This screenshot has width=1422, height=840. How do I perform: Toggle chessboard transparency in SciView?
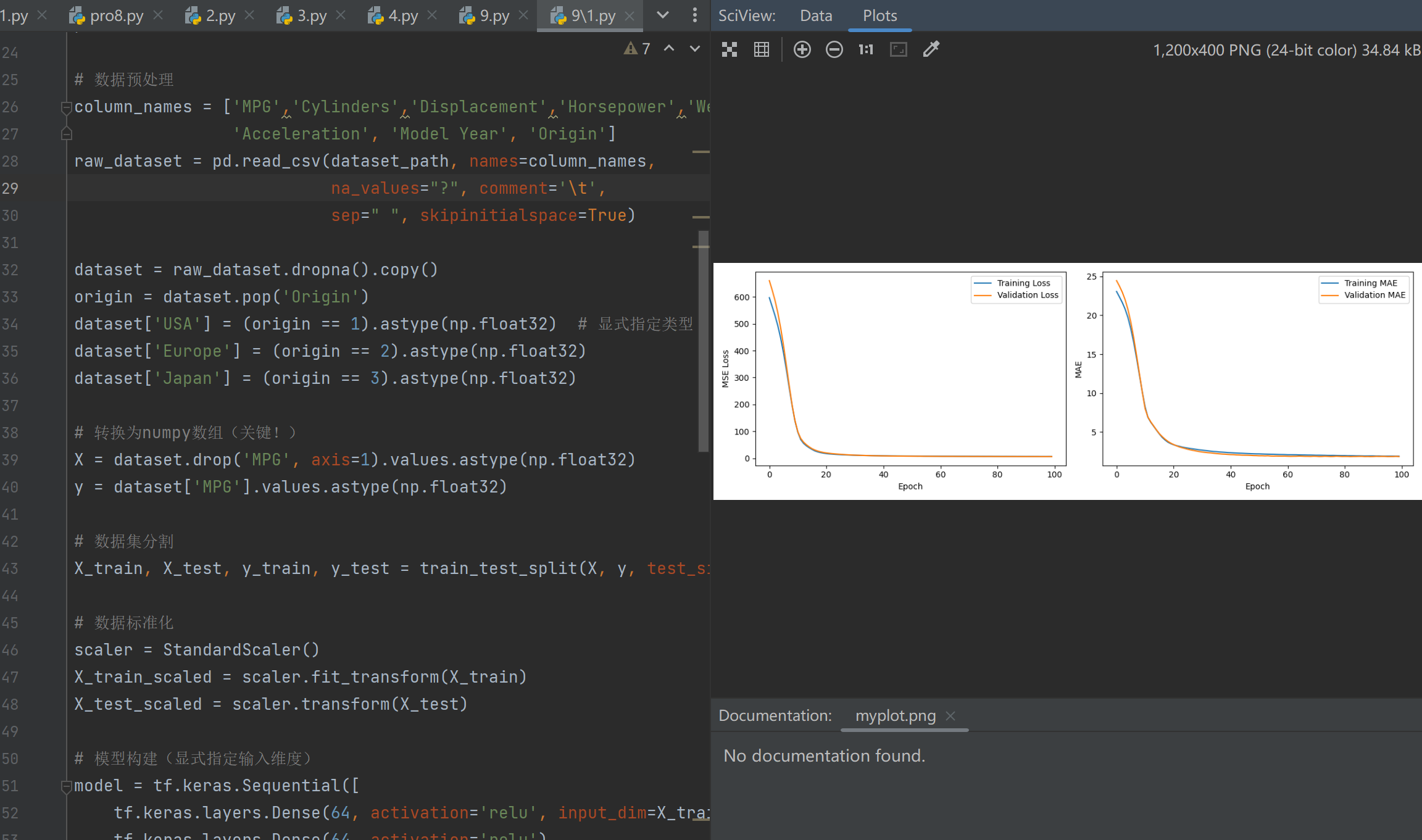730,49
